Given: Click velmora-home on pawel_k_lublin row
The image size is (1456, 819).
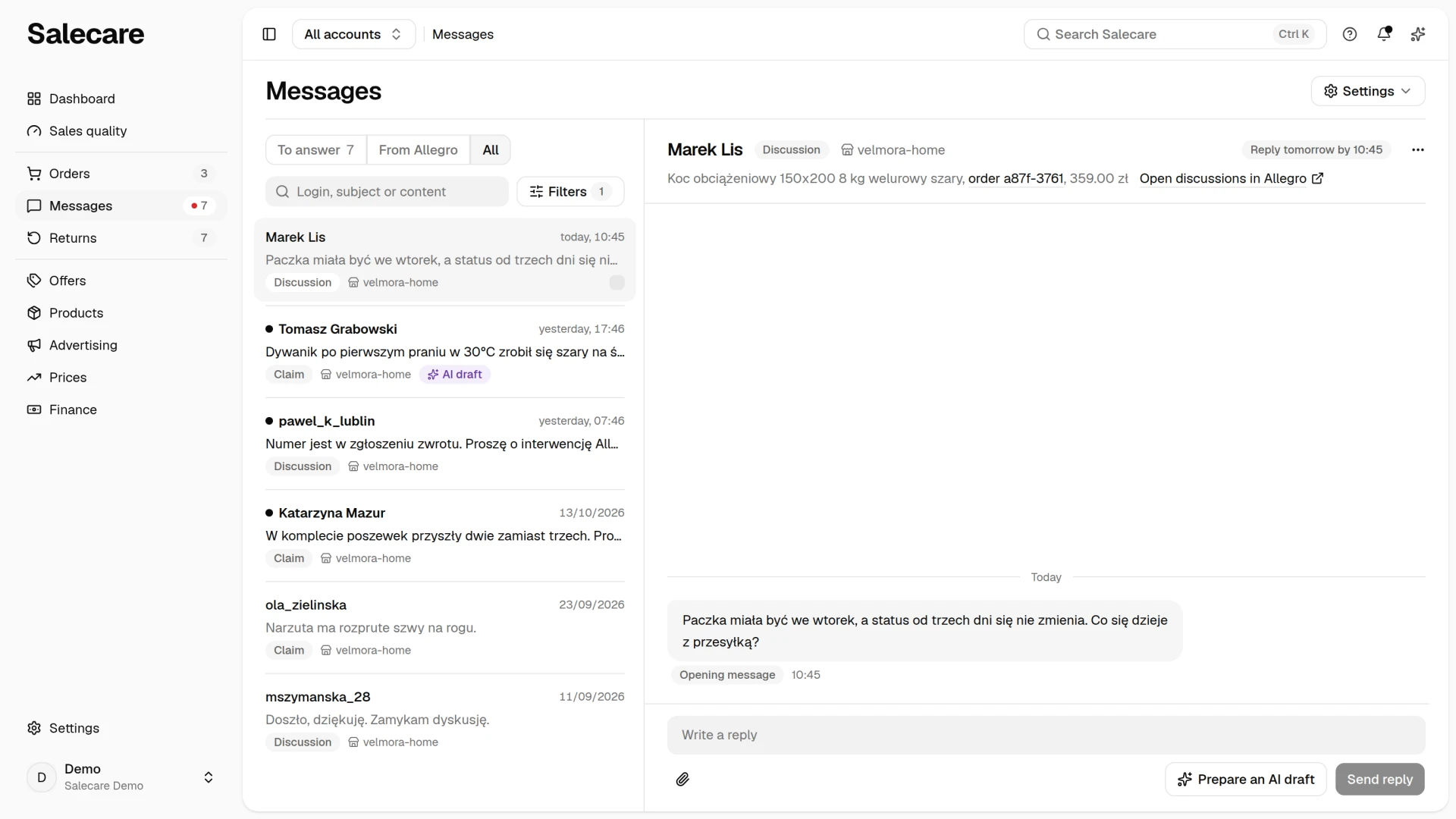Looking at the screenshot, I should [x=394, y=466].
